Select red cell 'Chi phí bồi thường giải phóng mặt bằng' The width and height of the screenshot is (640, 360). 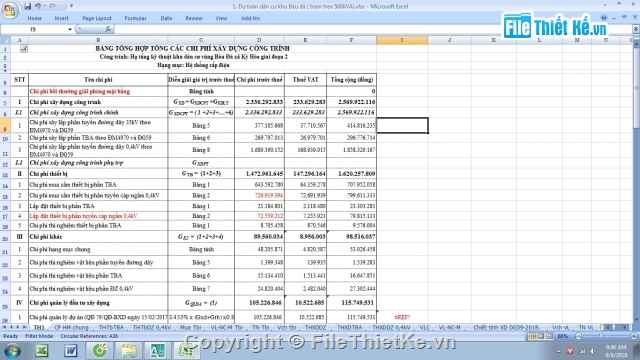pyautogui.click(x=98, y=91)
